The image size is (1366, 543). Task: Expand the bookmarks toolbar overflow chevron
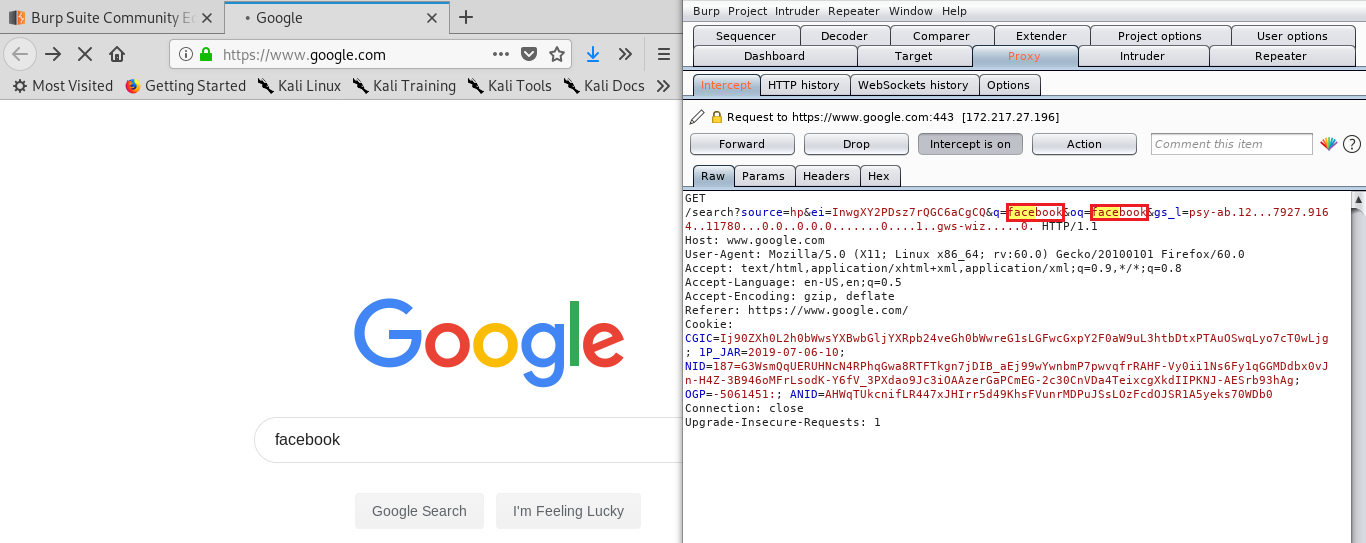coord(662,86)
